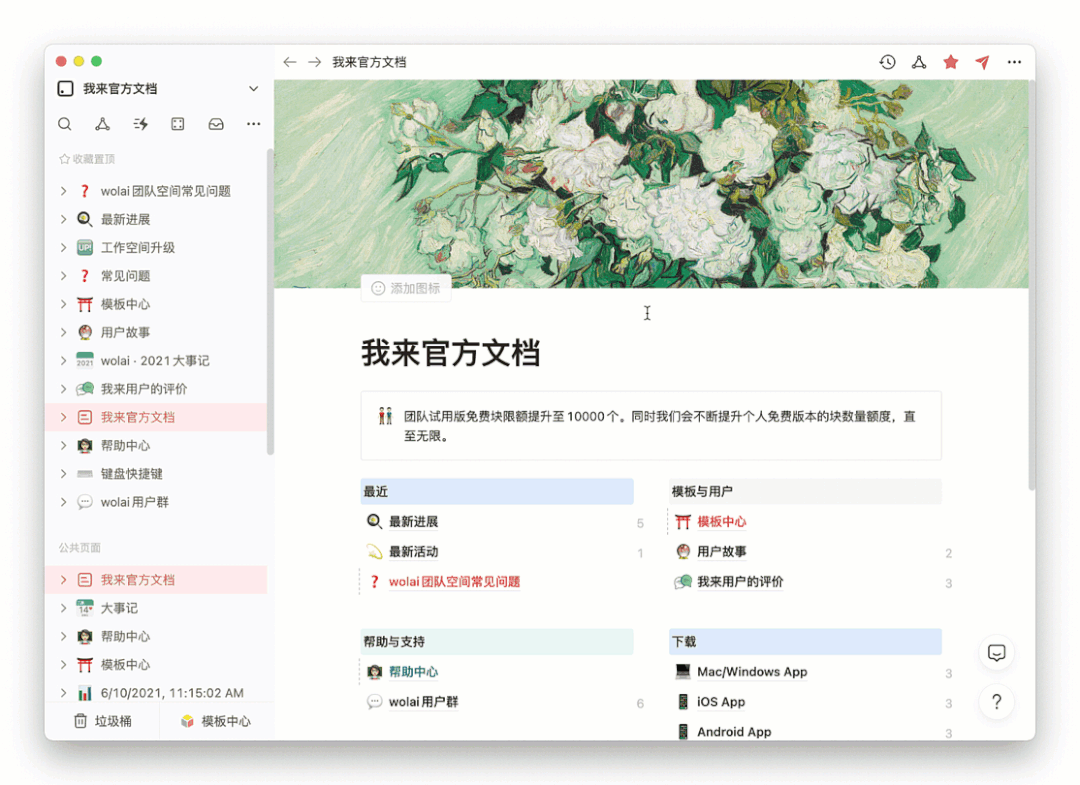The image size is (1080, 785).
Task: Open 帮助中心 in favorites list
Action: click(156, 446)
